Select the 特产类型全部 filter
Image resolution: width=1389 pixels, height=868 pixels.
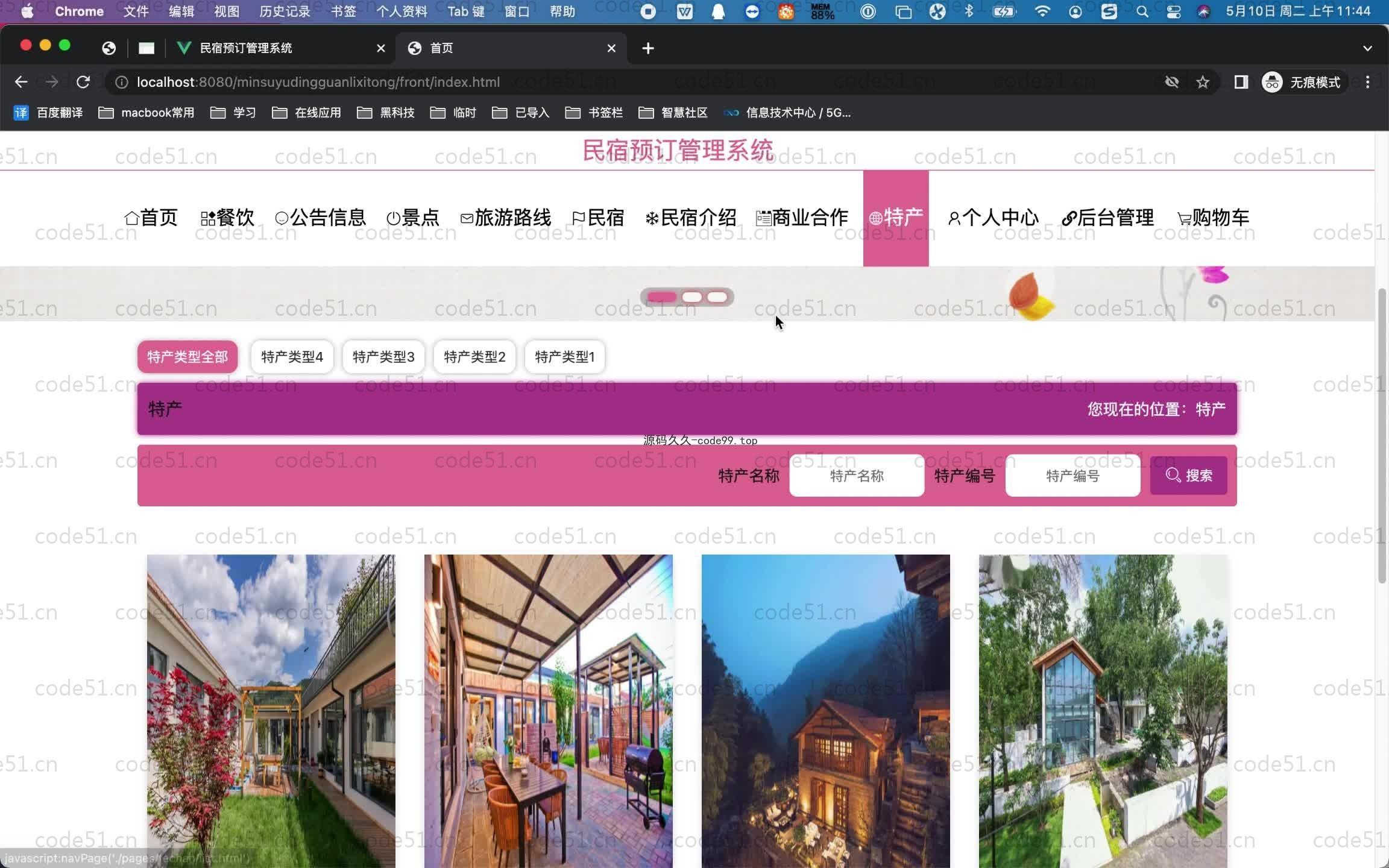coord(187,357)
